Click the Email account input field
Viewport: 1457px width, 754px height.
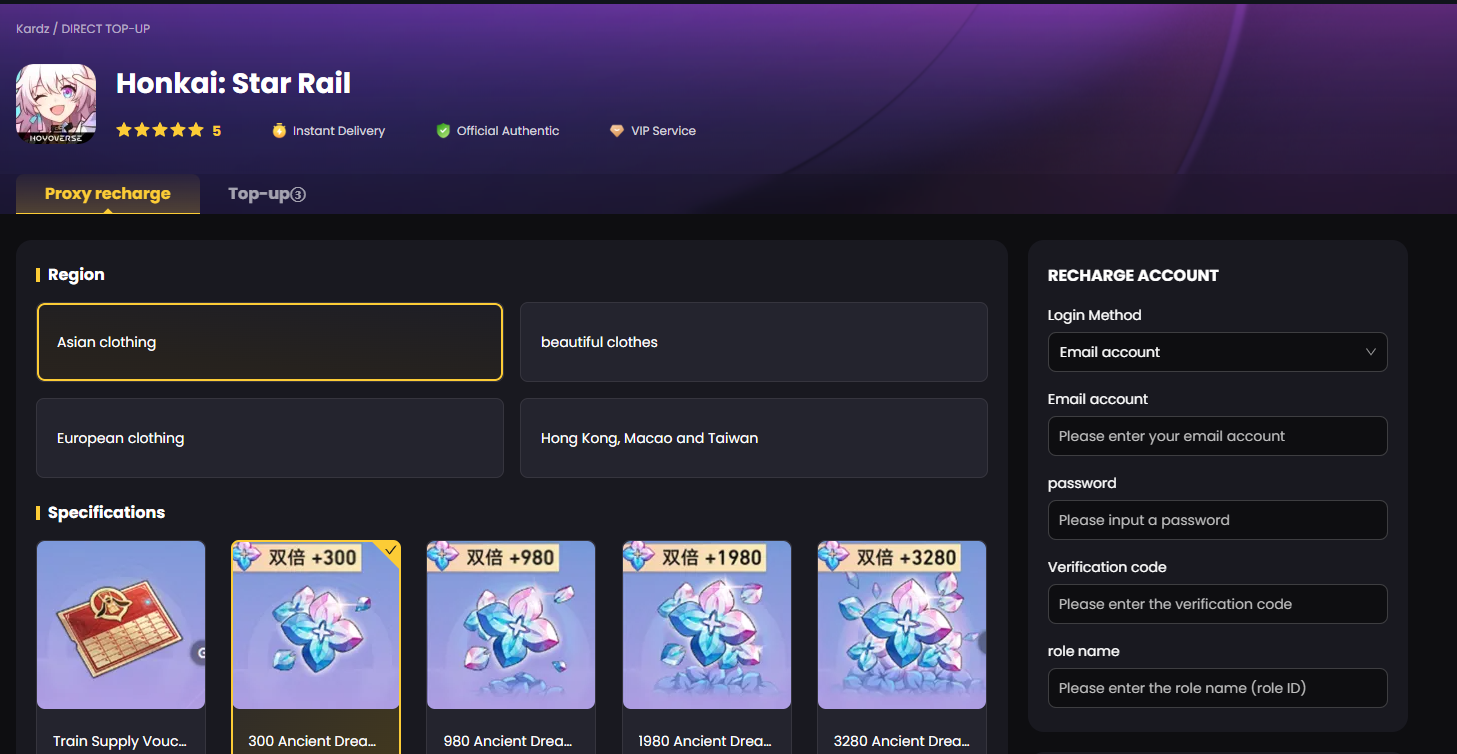tap(1217, 436)
